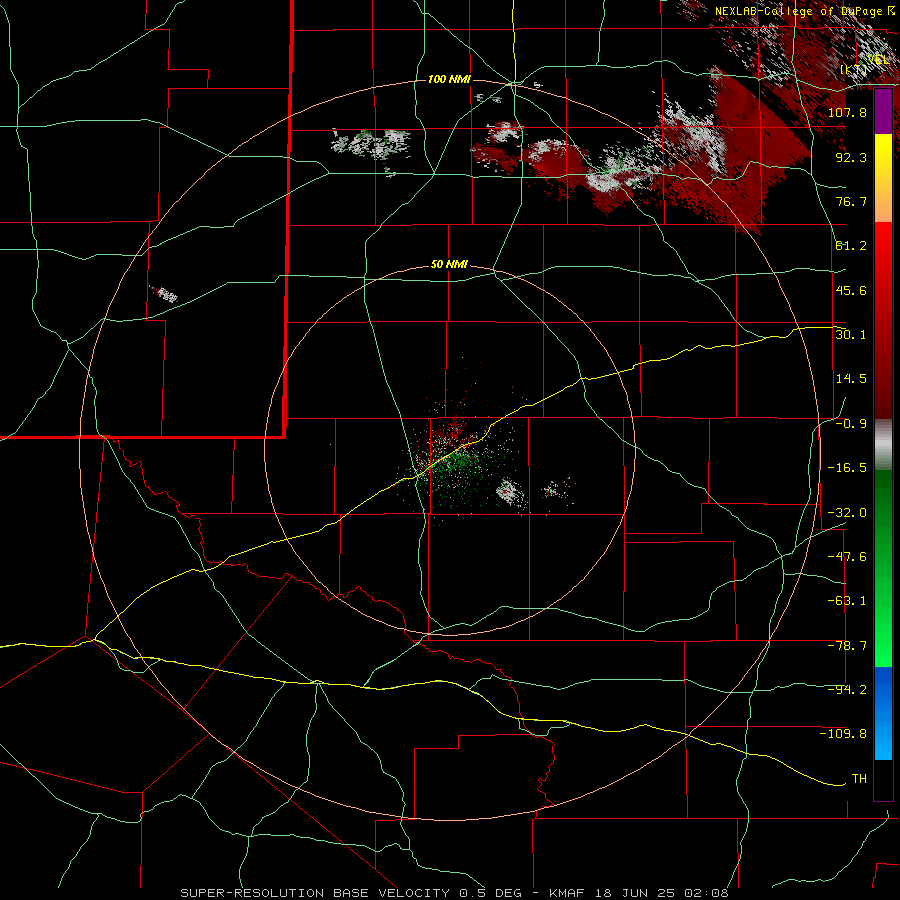Select the -78.7 velocity scale value
This screenshot has height=900, width=900.
847,645
